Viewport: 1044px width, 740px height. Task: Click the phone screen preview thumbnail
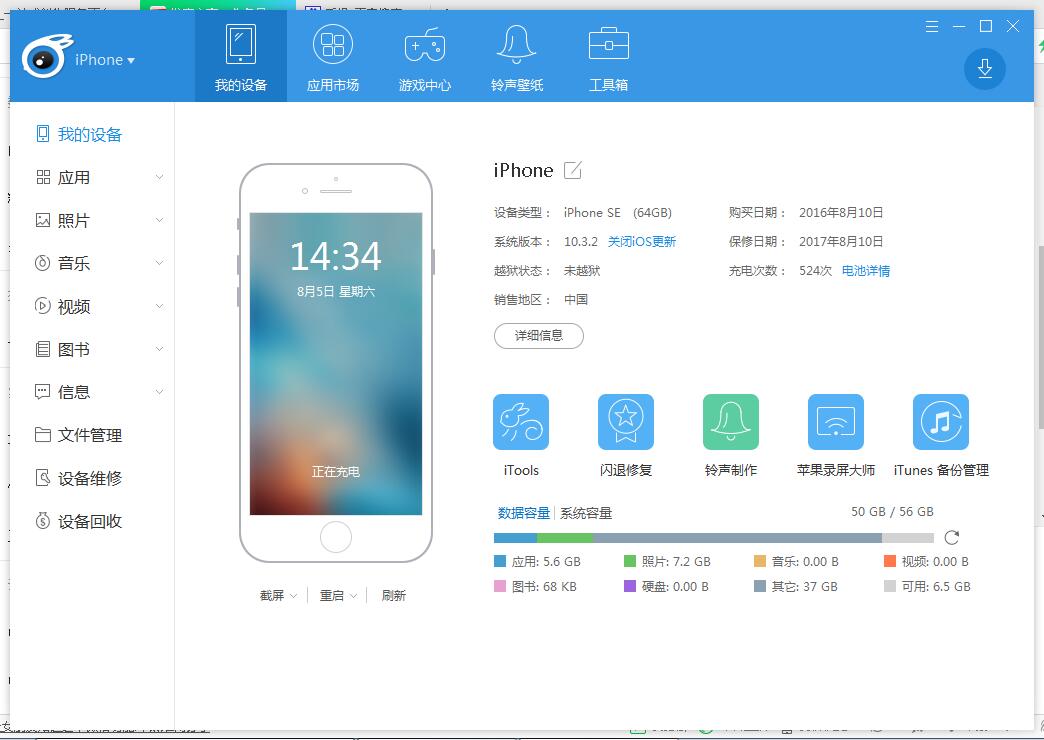(x=336, y=360)
